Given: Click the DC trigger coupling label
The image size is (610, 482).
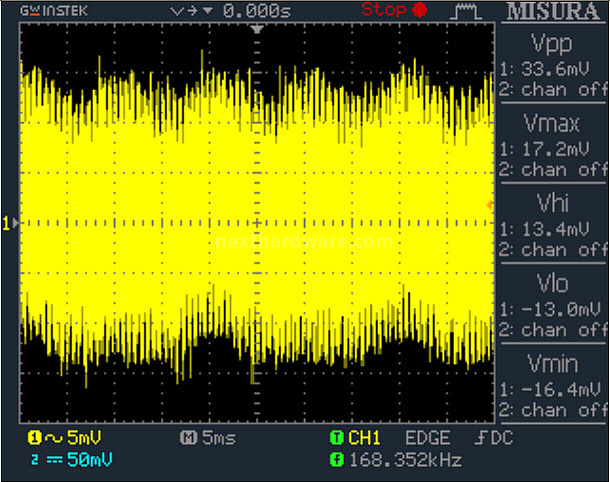Looking at the screenshot, I should point(501,438).
